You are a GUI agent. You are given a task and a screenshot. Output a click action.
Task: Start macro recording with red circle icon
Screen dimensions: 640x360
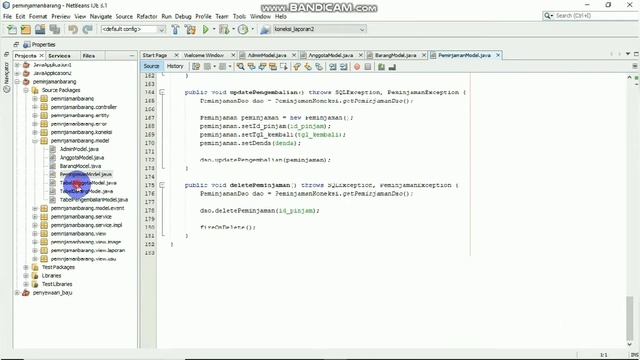pyautogui.click(x=357, y=67)
